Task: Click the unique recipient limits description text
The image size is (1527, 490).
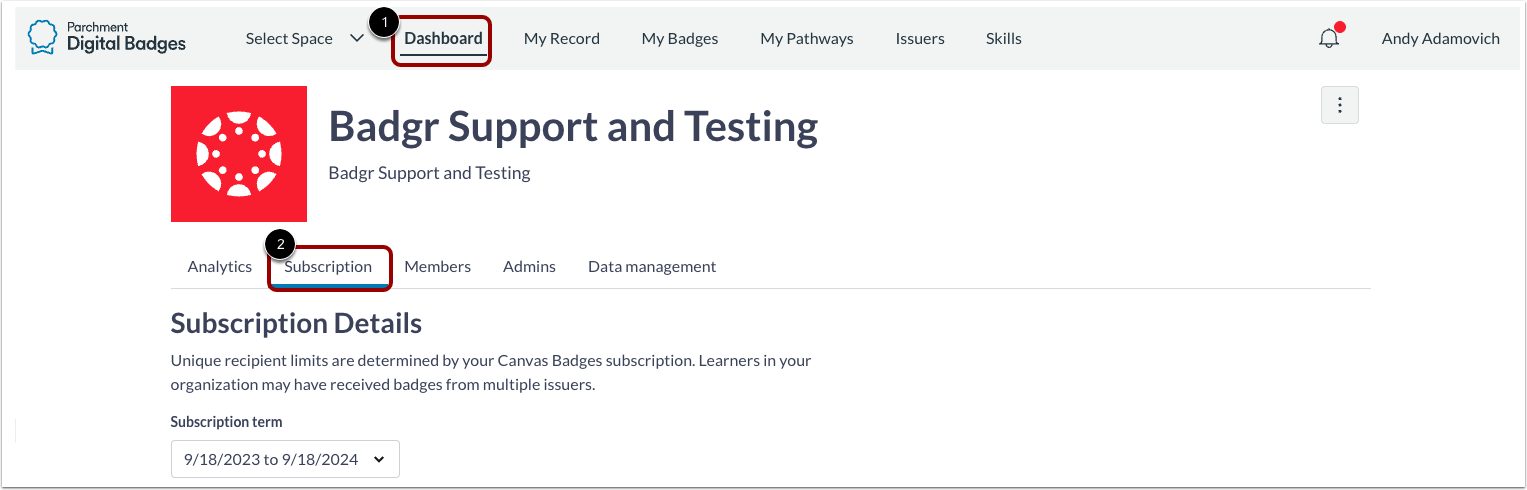Action: (x=491, y=372)
